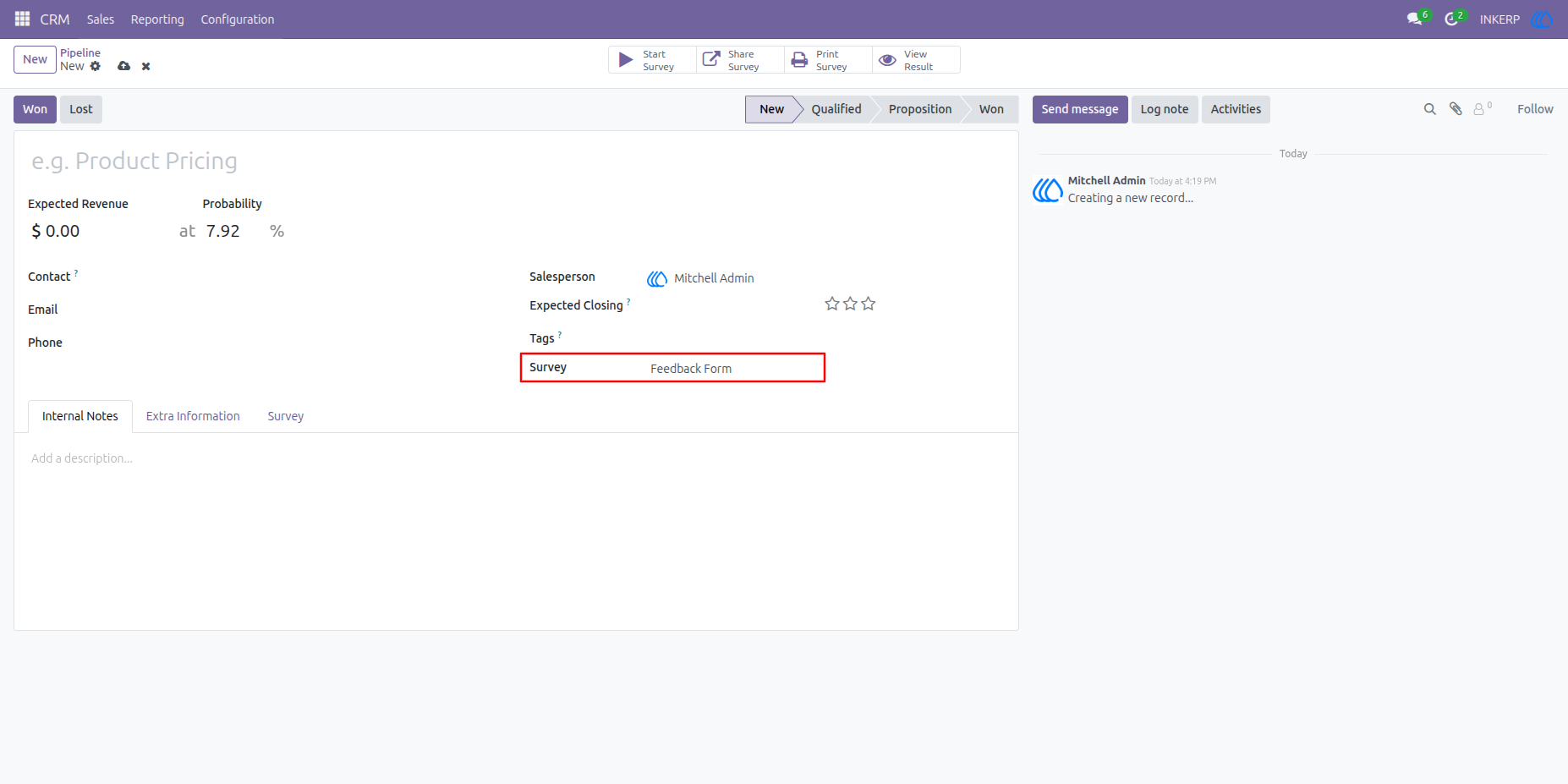This screenshot has height=784, width=1568.
Task: Click the paperclip attachments icon
Action: click(1456, 109)
